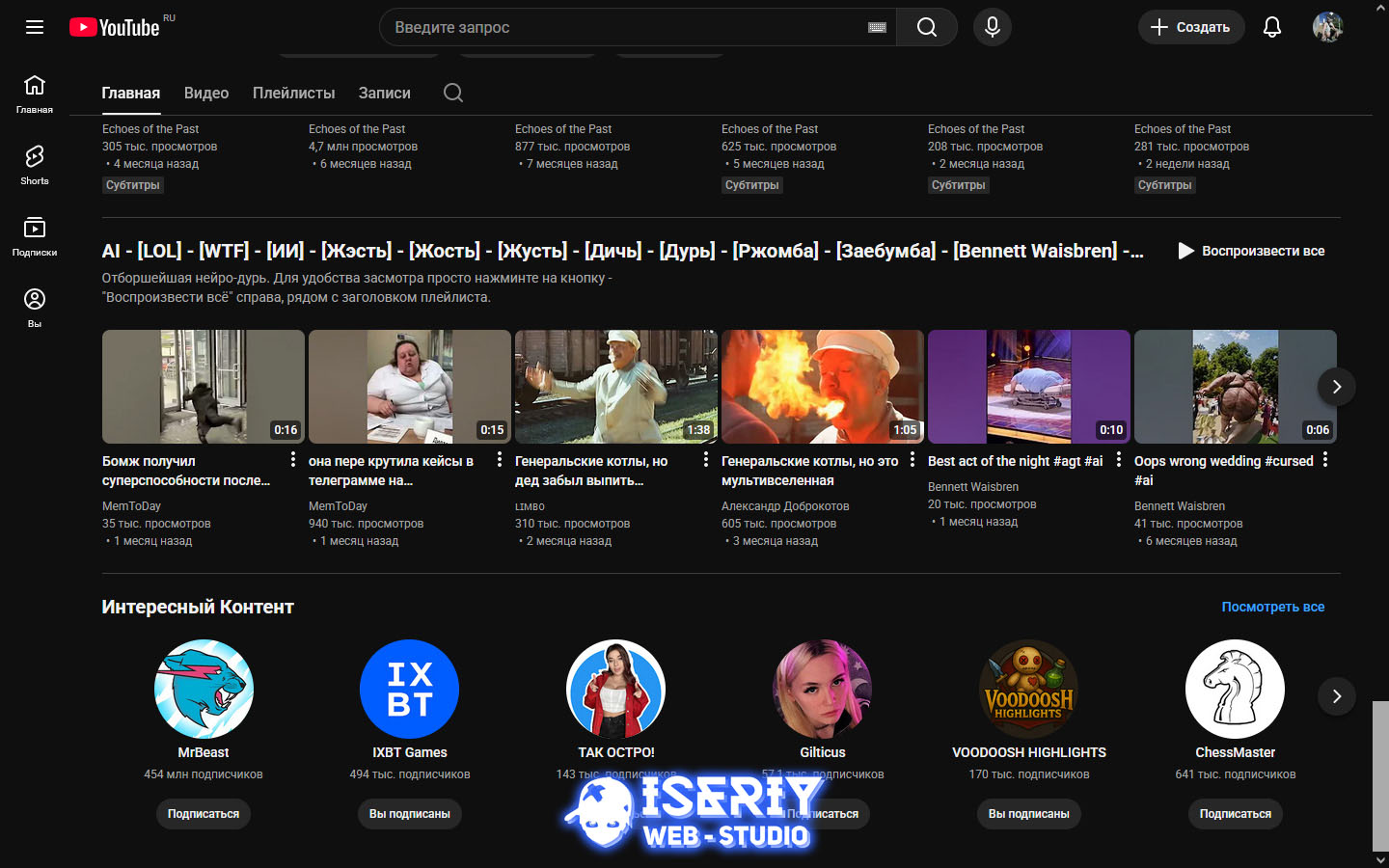This screenshot has height=868, width=1389.
Task: Toggle subscription for IXBT Games
Action: pyautogui.click(x=409, y=814)
